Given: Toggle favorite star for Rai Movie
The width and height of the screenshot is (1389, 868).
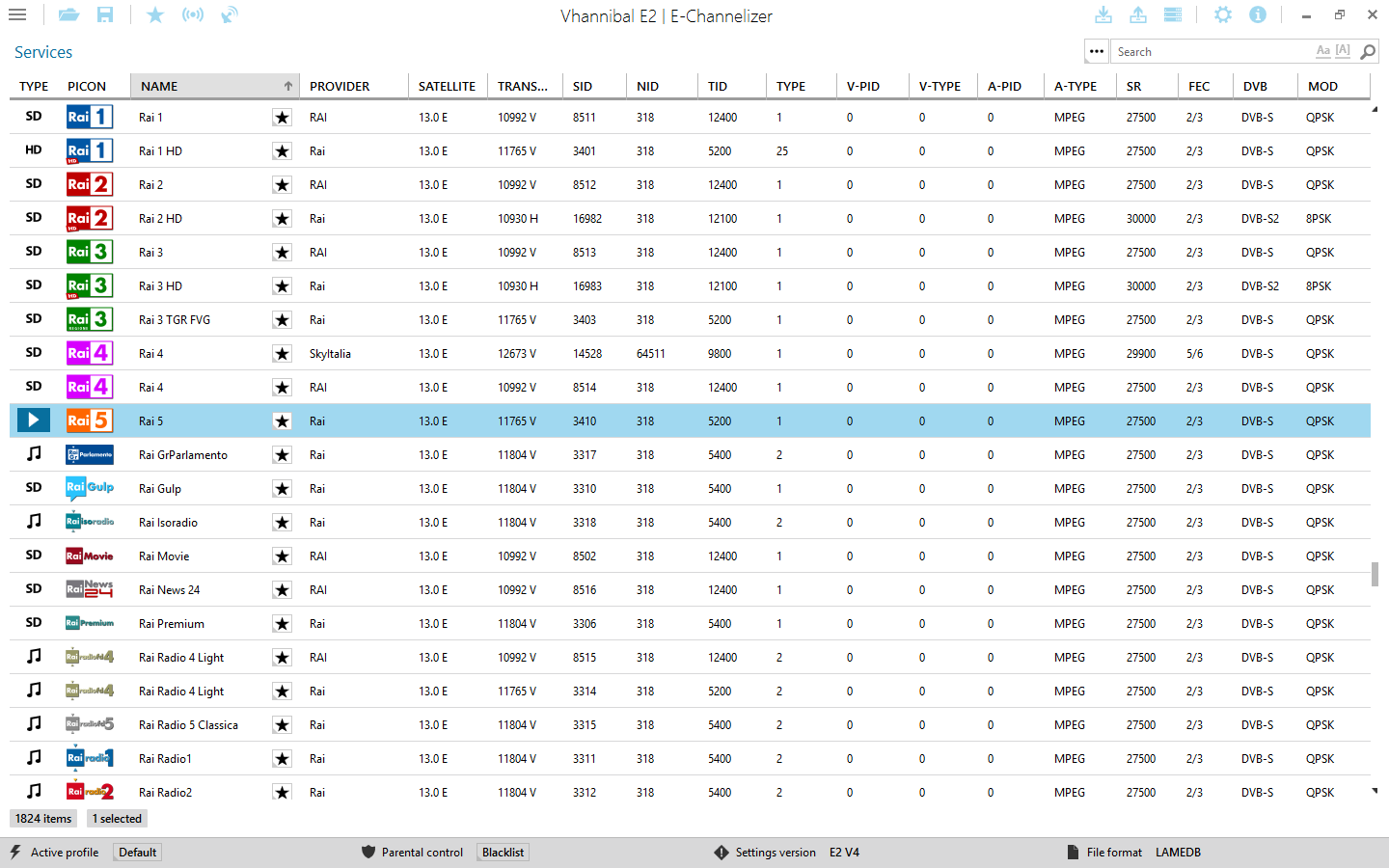Looking at the screenshot, I should (282, 556).
